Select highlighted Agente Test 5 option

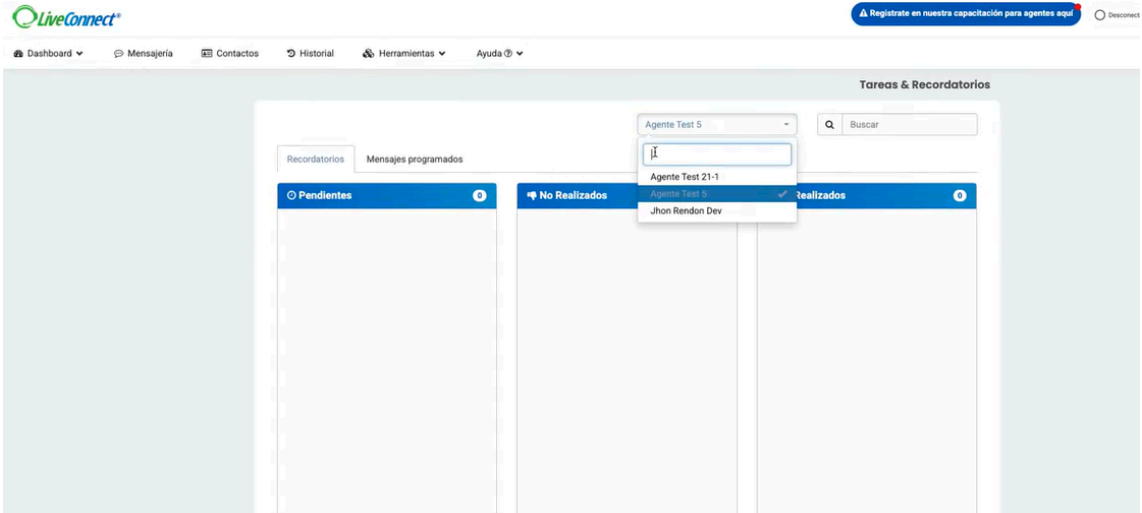tap(717, 194)
